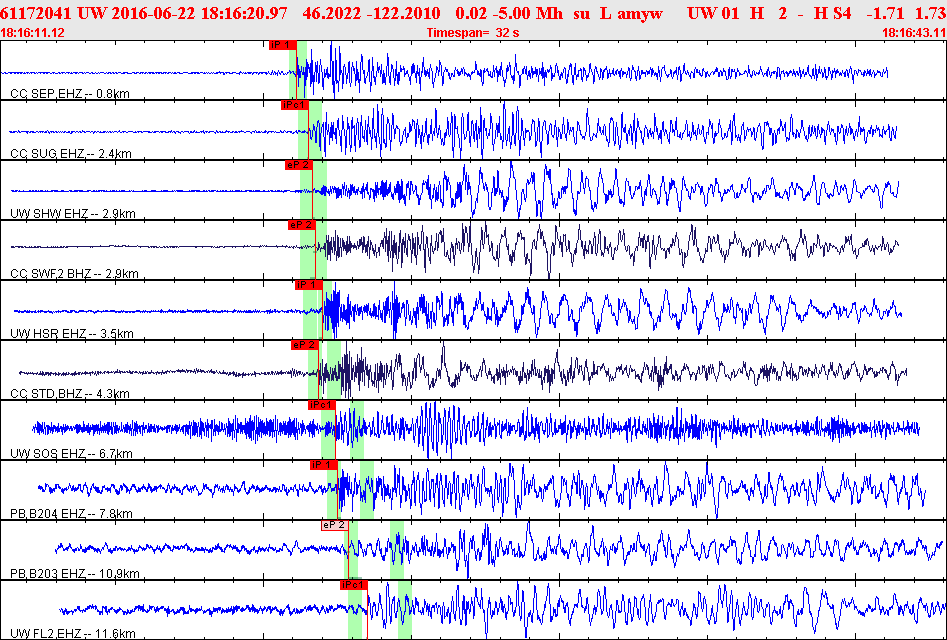Select the UW SHW EHZ station label
This screenshot has height=640, width=947.
(x=72, y=214)
